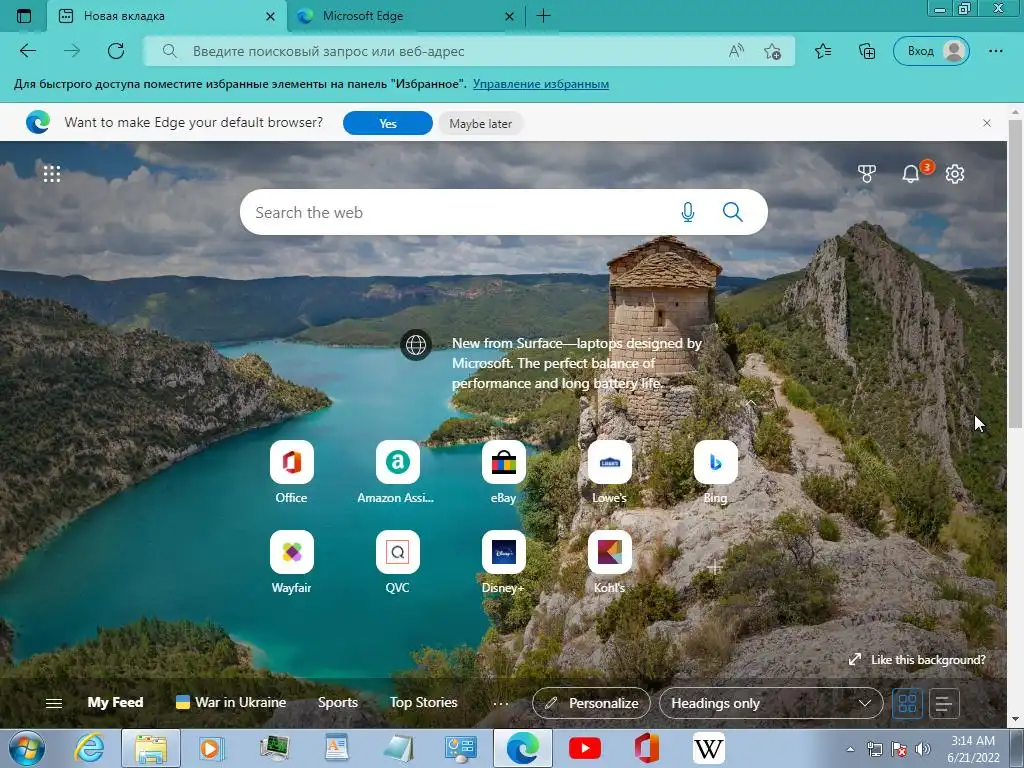This screenshot has height=768, width=1024.
Task: Click the vertical page scrollbar
Action: [1015, 274]
